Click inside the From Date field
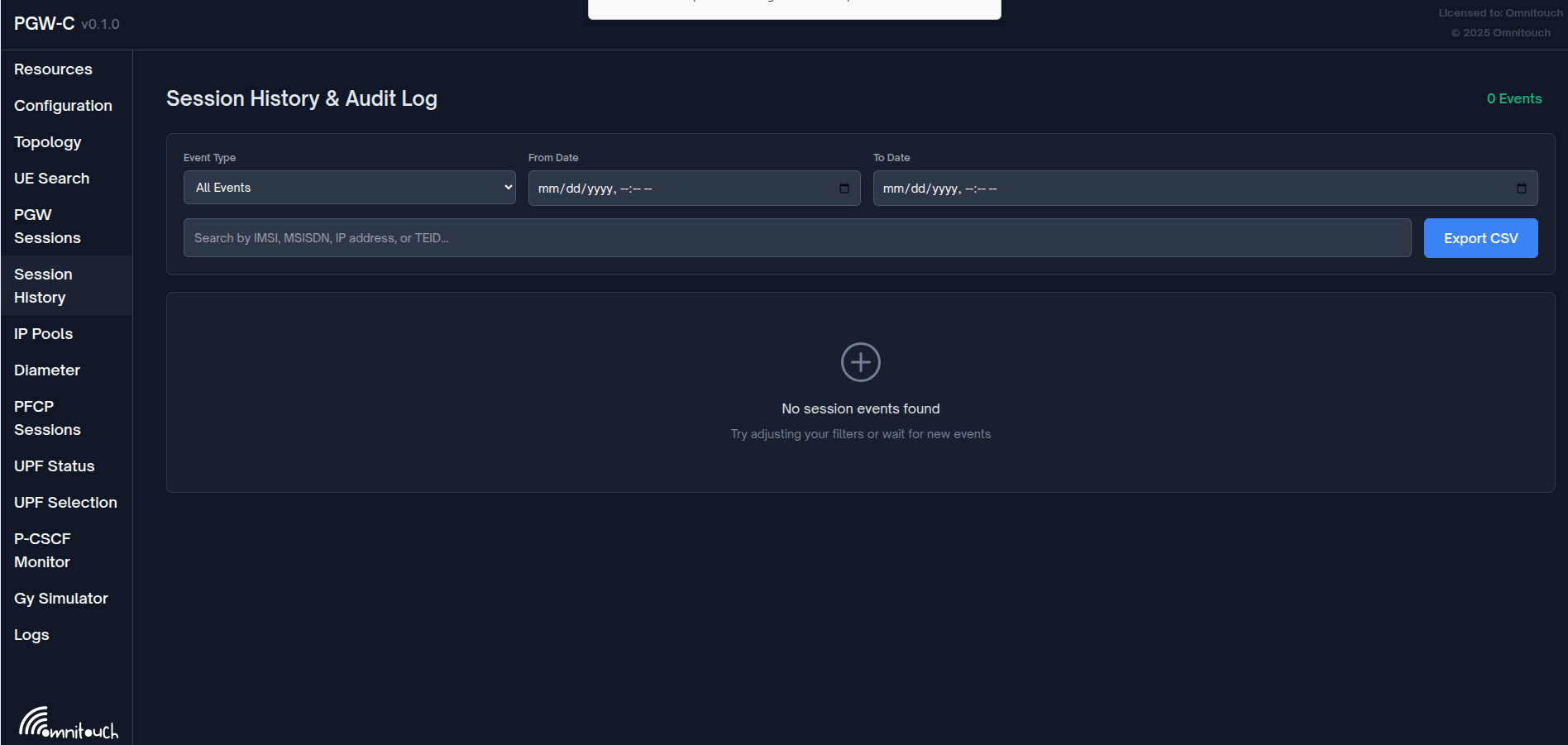The width and height of the screenshot is (1568, 745). [678, 189]
